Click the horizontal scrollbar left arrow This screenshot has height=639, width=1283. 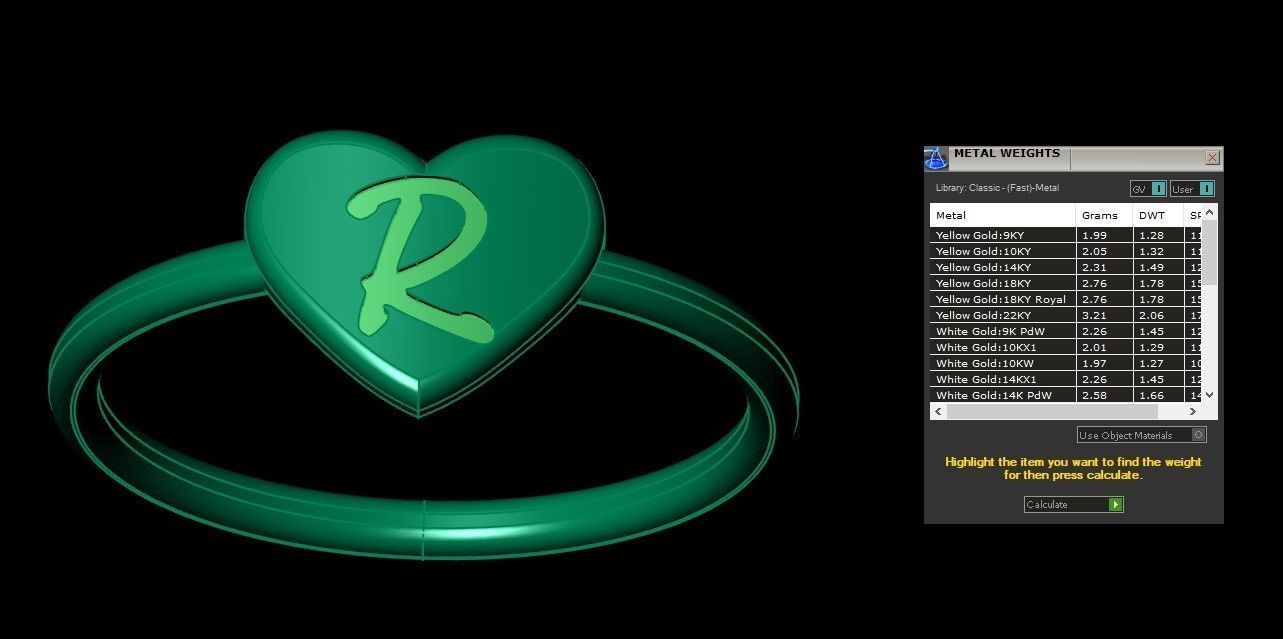tap(938, 411)
